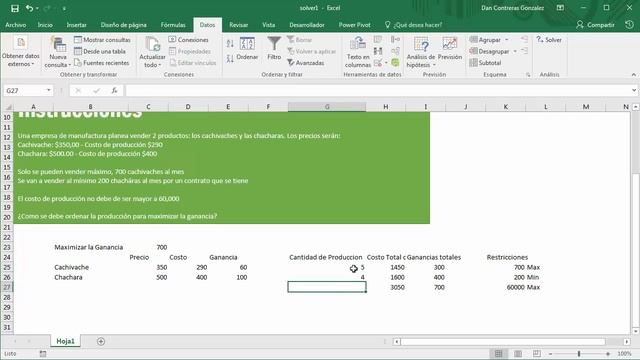The image size is (640, 360).
Task: Expand the Validación de datos dropdown arrow
Action: (386, 63)
